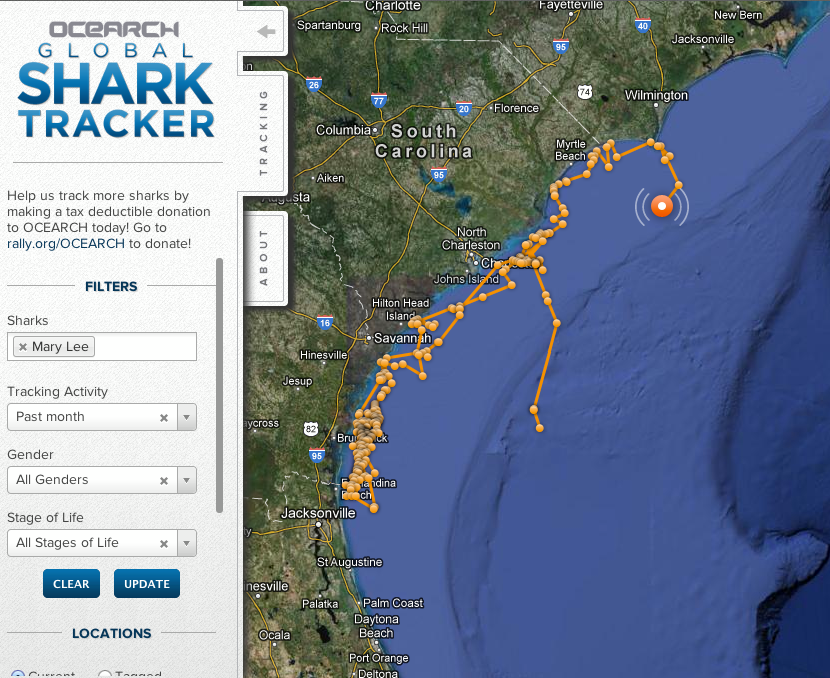Clear the All Stages of Life selection

point(164,543)
